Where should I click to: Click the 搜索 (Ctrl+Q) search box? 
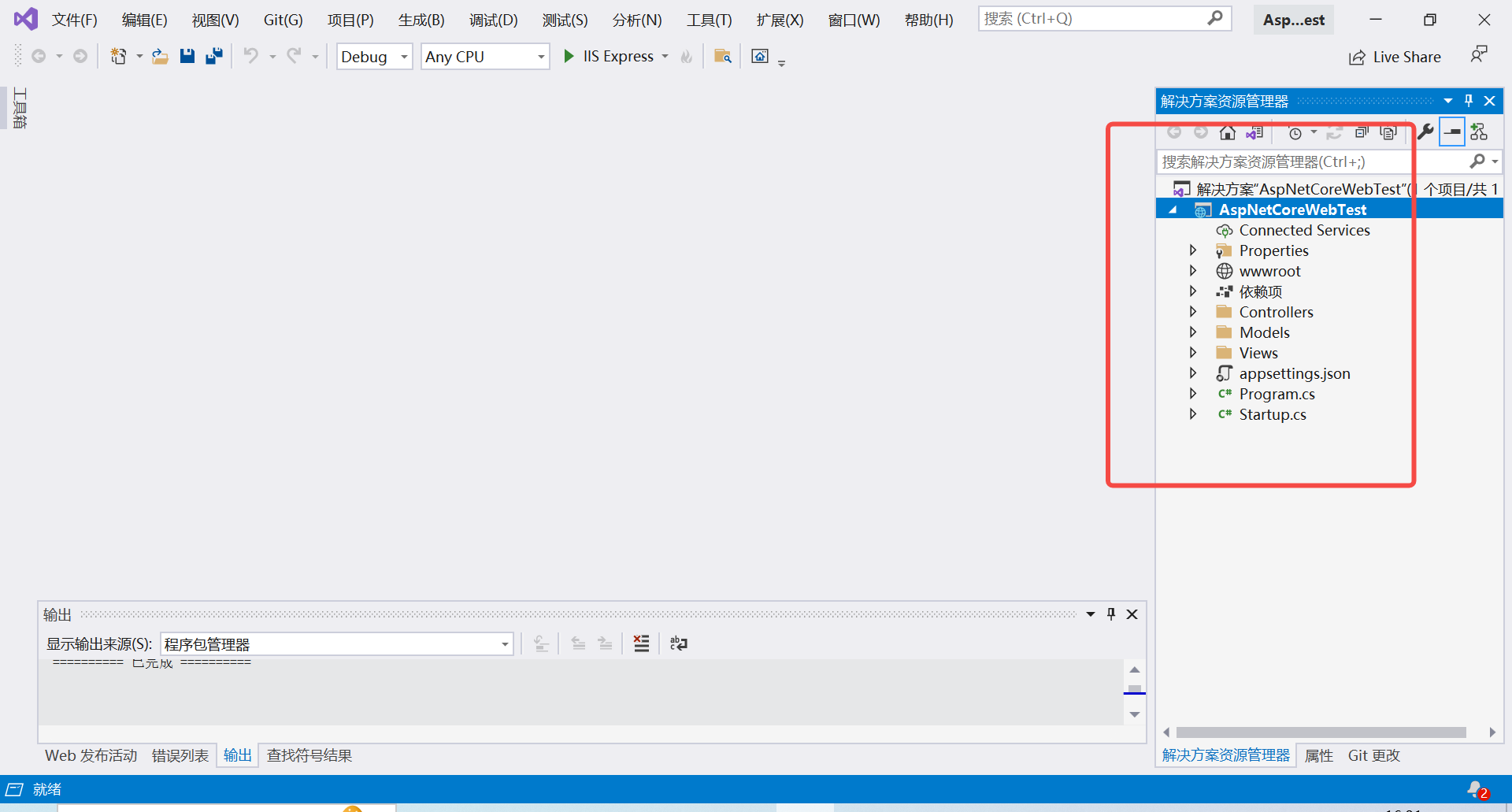pyautogui.click(x=1105, y=18)
